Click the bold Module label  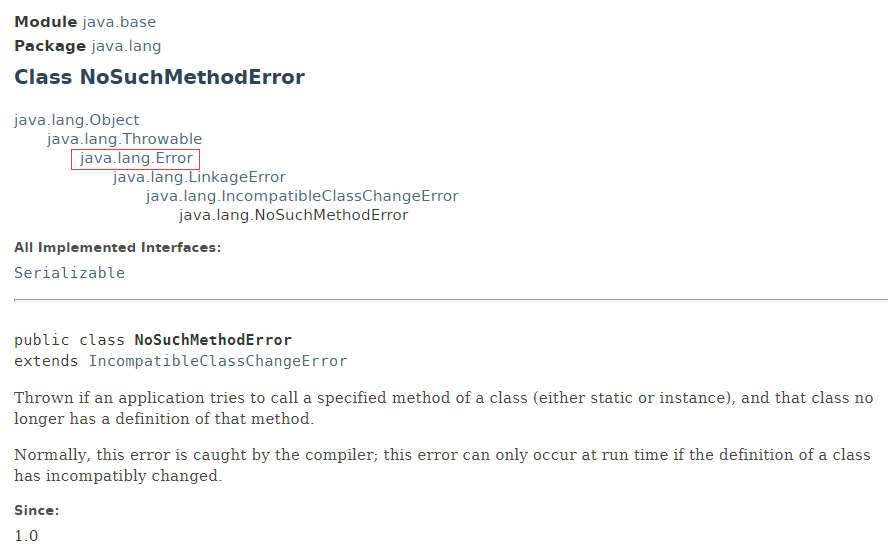(45, 22)
